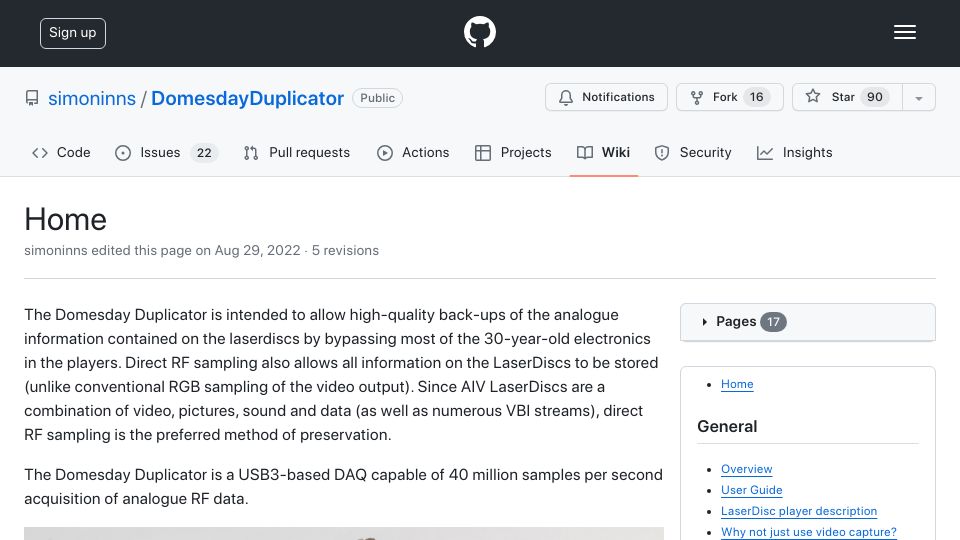The image size is (960, 540).
Task: Click the Pull requests icon
Action: [250, 152]
